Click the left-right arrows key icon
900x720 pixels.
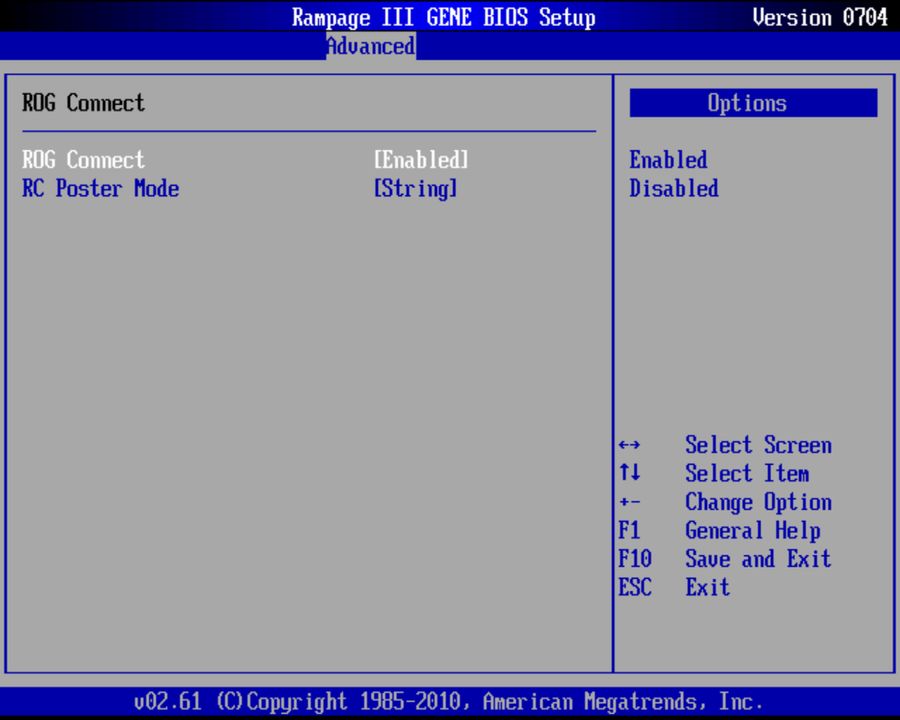click(630, 445)
